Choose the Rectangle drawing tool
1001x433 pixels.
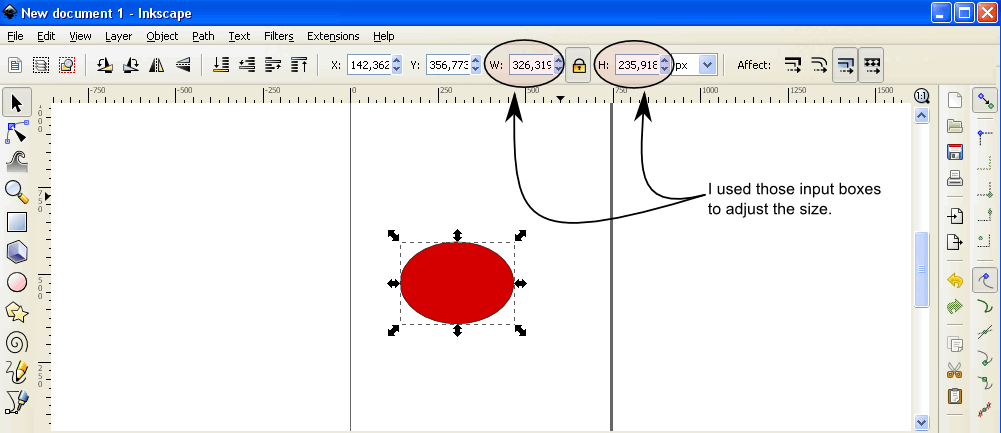click(x=17, y=222)
